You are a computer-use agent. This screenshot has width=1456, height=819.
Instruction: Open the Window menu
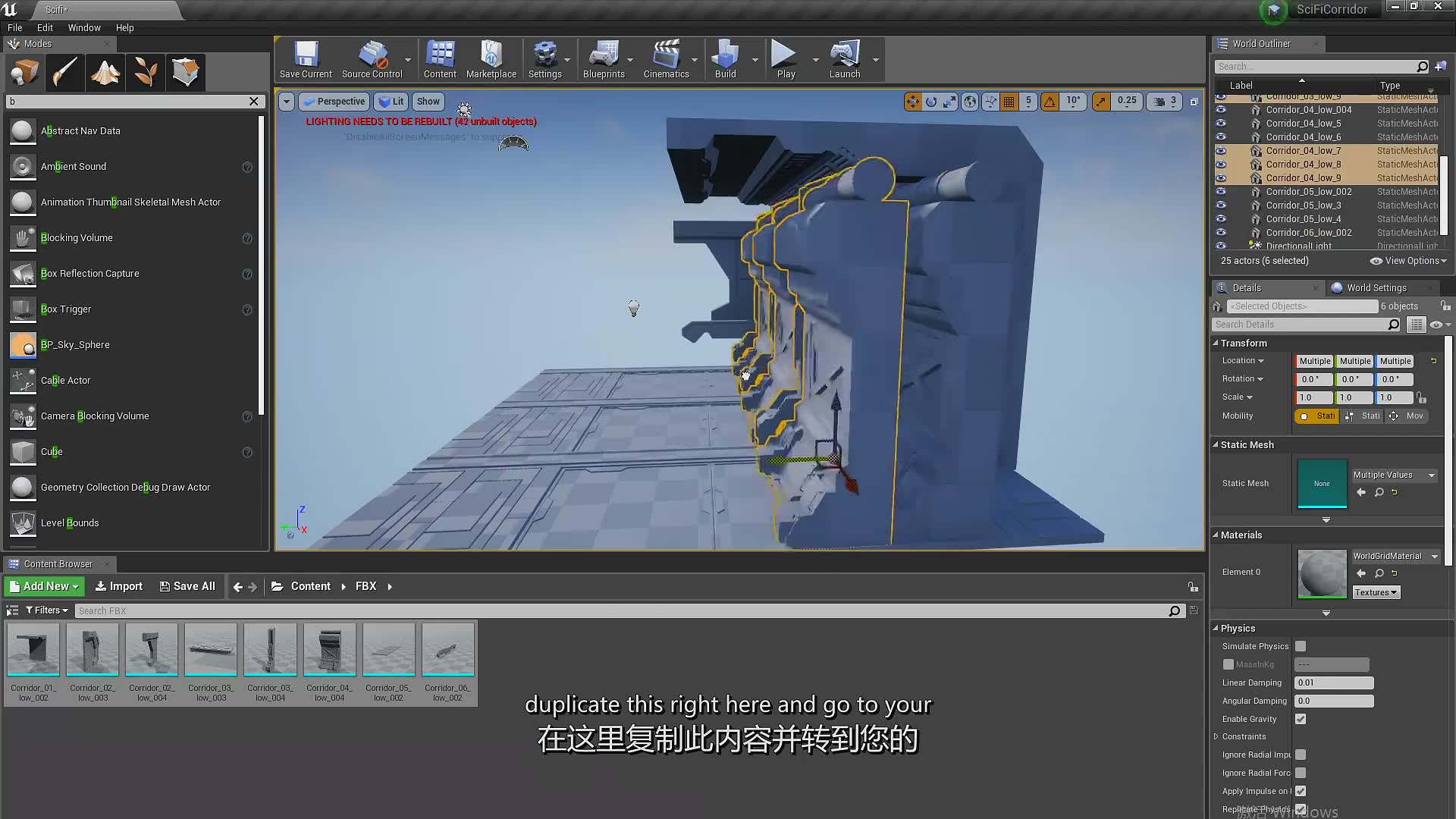pyautogui.click(x=84, y=27)
